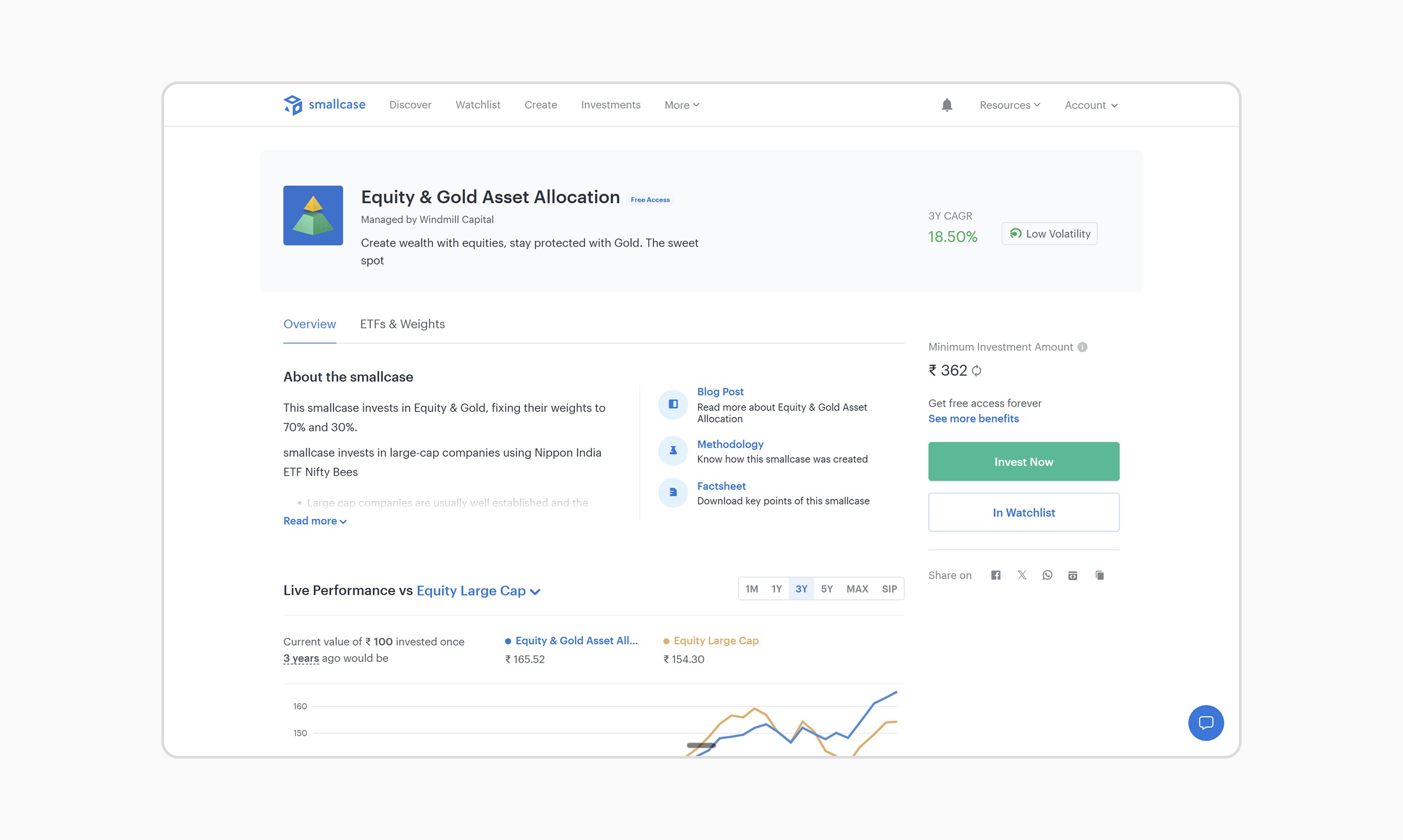
Task: Go to Watchlist in the navbar
Action: point(478,105)
